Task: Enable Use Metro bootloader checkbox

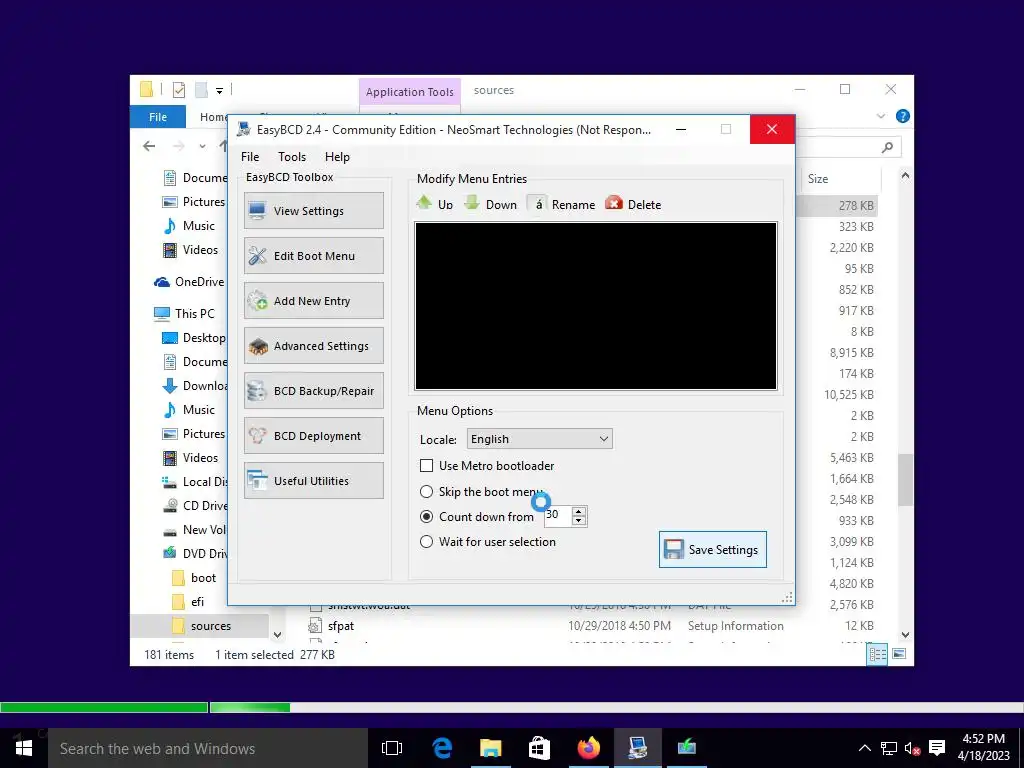Action: 426,466
